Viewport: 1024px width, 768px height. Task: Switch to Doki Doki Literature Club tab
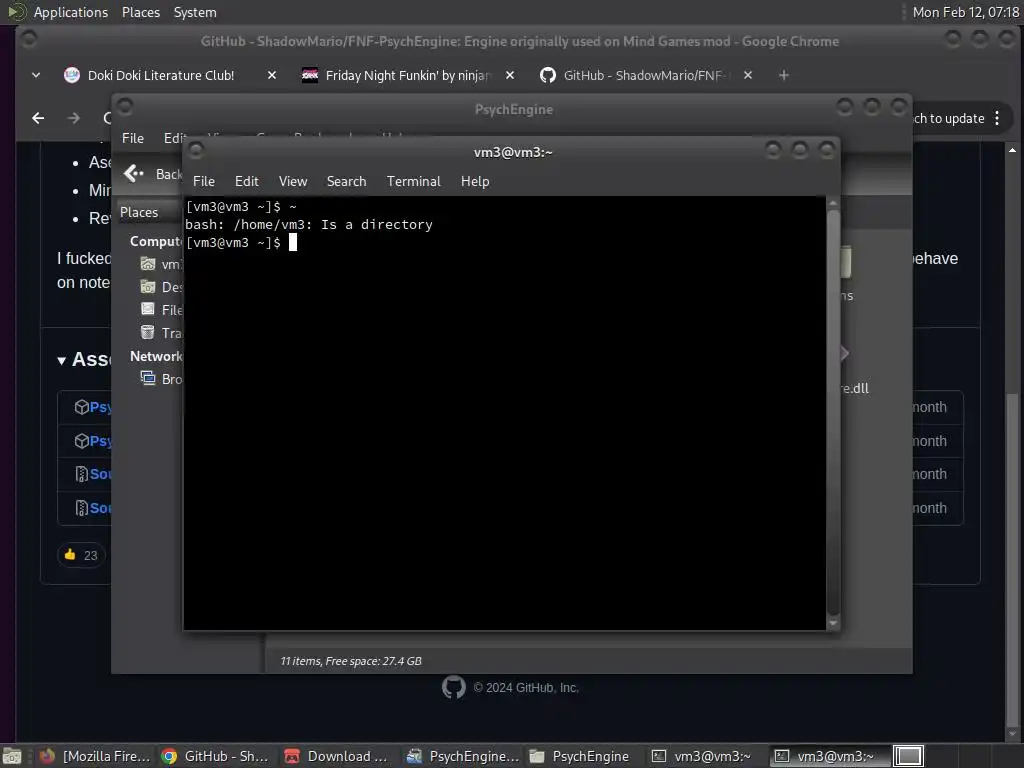(160, 75)
